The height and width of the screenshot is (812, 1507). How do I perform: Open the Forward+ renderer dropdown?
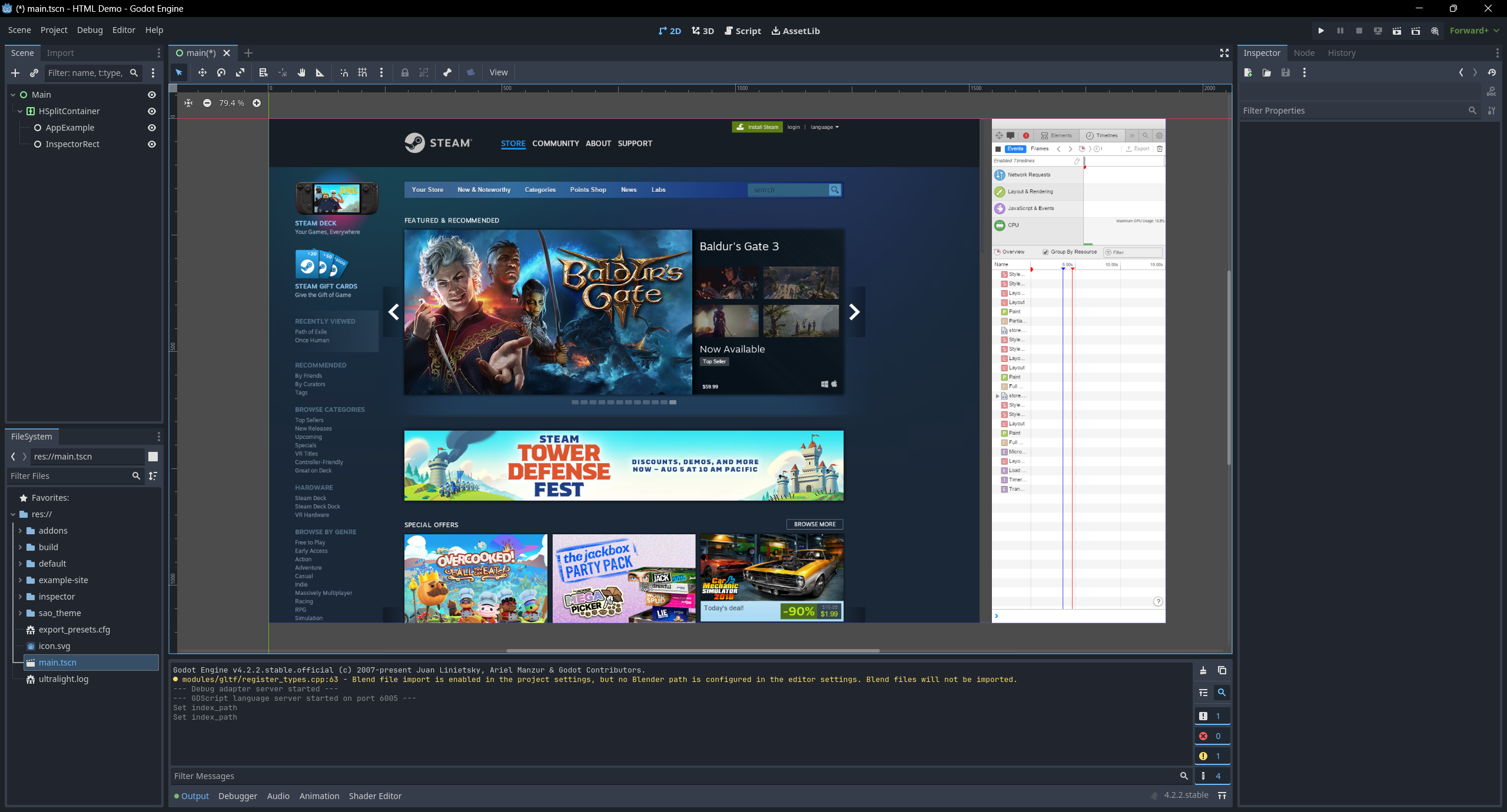tap(1474, 31)
